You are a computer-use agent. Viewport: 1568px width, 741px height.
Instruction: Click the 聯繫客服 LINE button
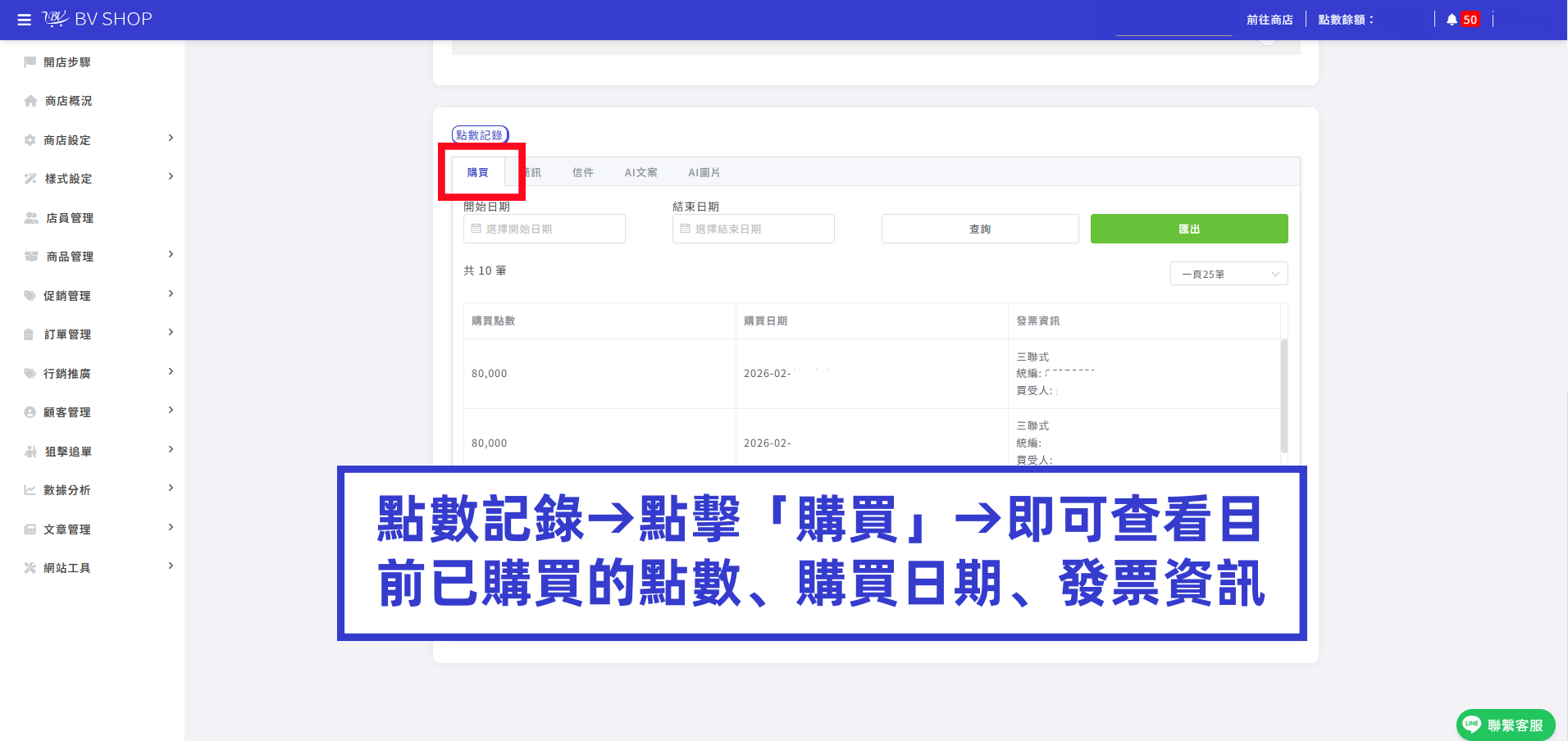[1506, 725]
